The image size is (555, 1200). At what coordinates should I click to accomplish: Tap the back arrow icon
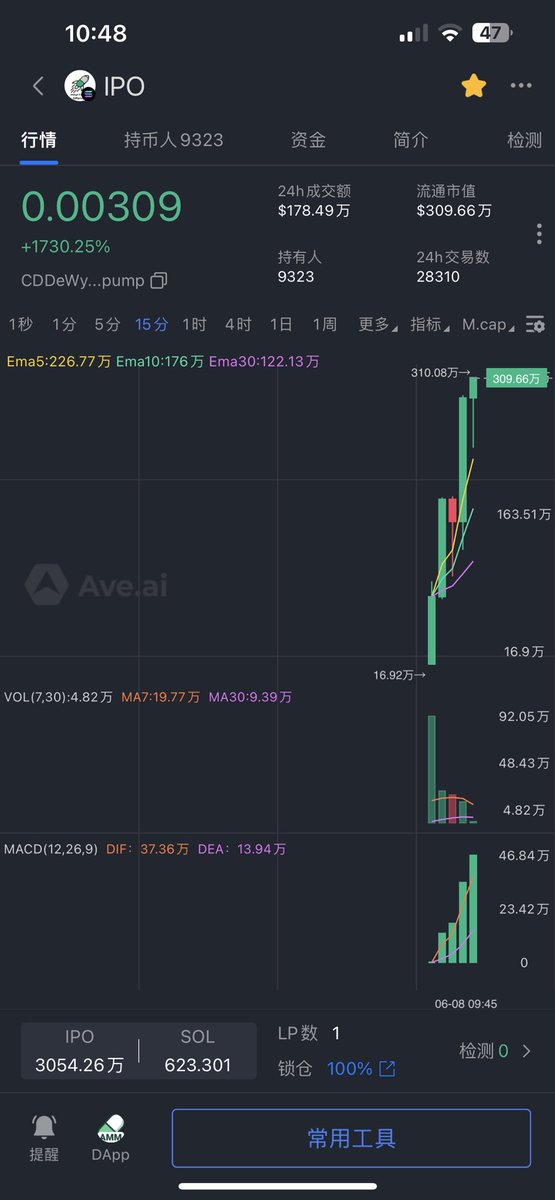(38, 86)
